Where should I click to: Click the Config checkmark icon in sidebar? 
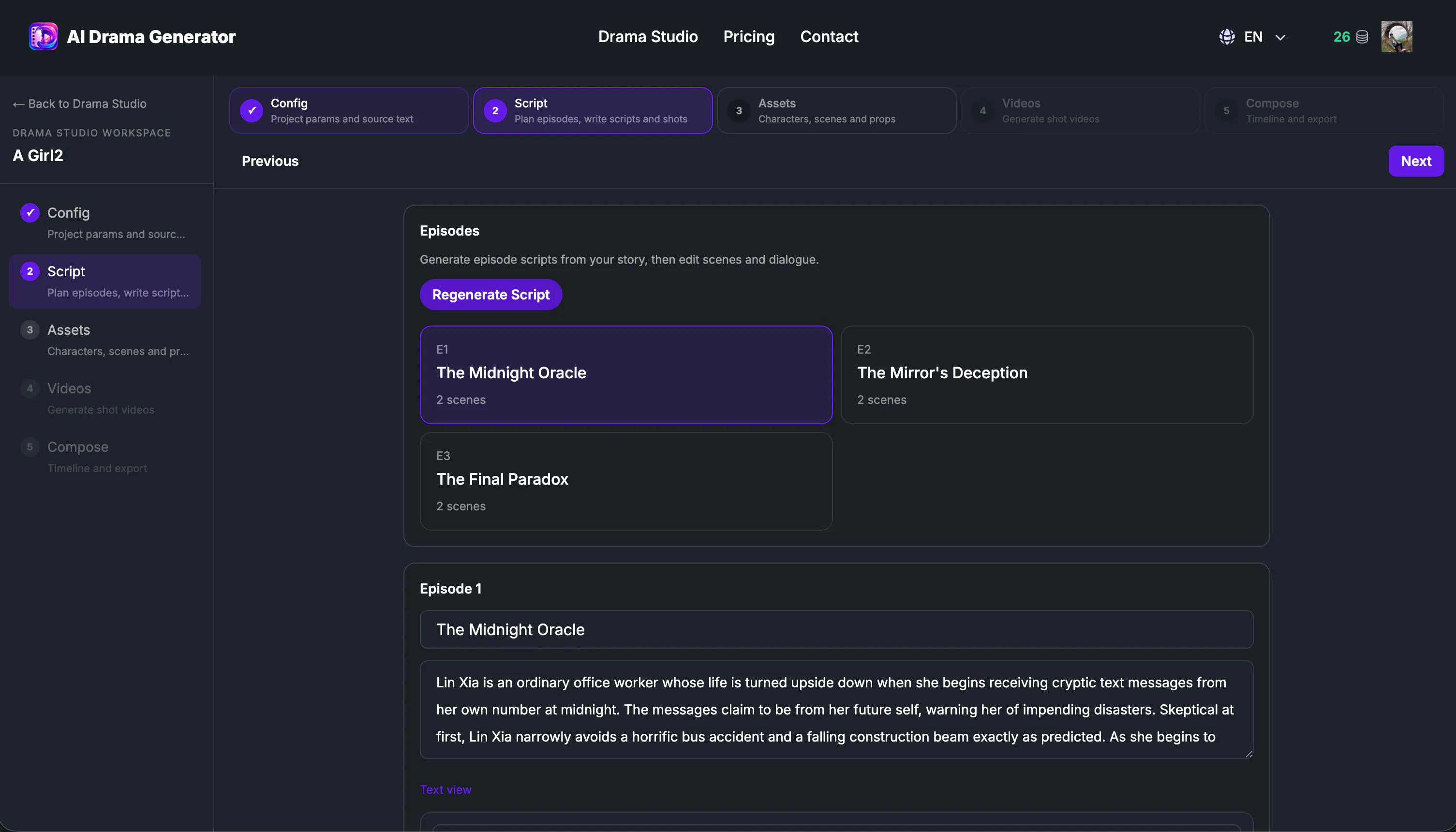tap(30, 212)
